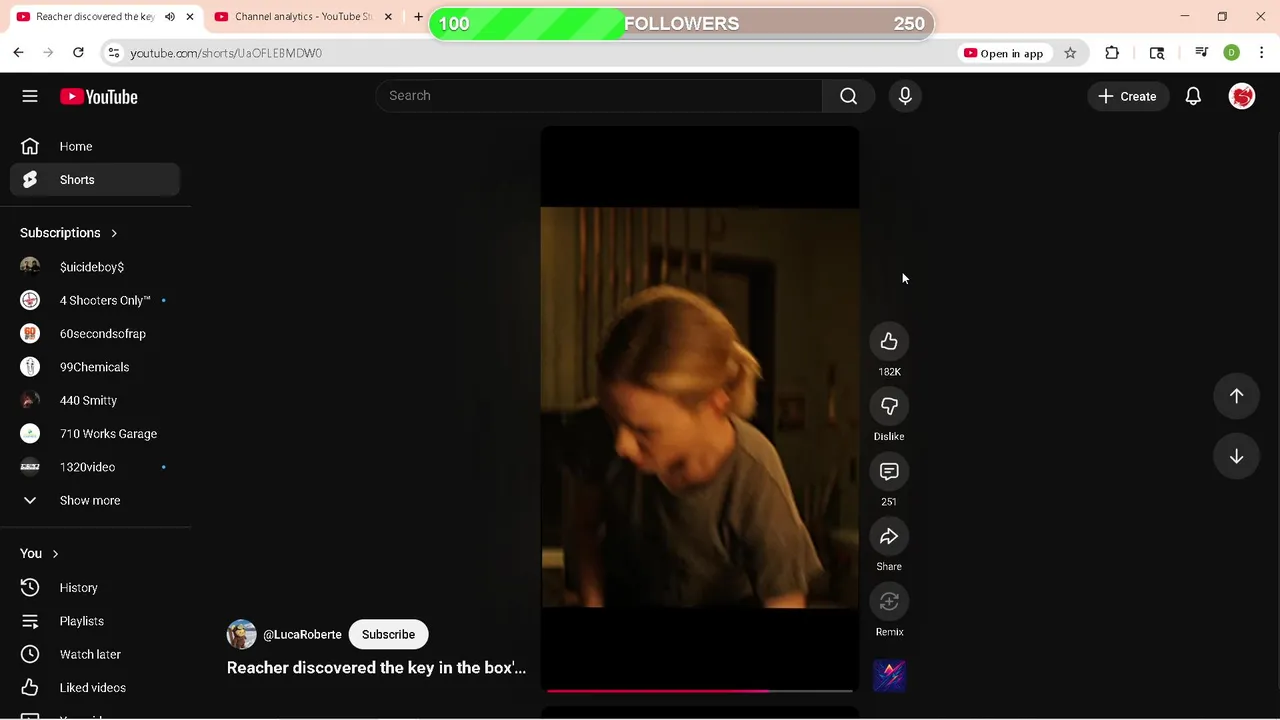This screenshot has width=1280, height=720.
Task: Reload the page
Action: click(78, 53)
